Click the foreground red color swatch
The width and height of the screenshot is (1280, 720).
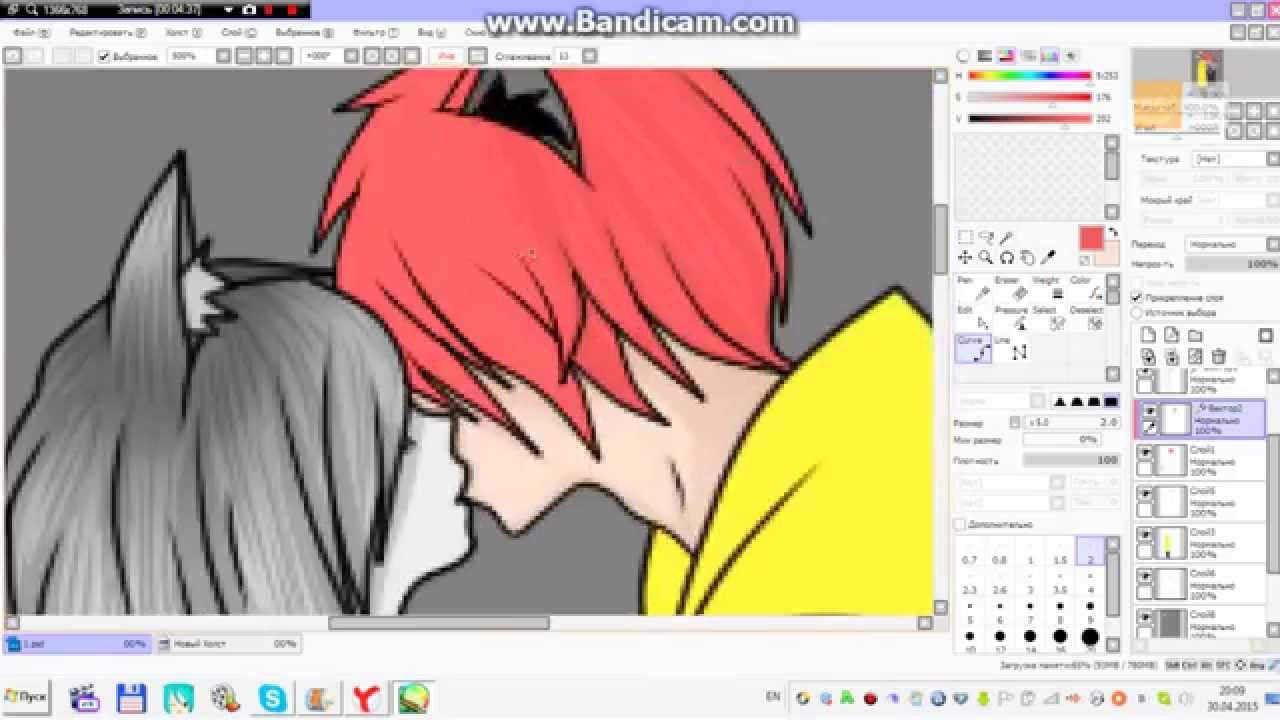click(1091, 239)
